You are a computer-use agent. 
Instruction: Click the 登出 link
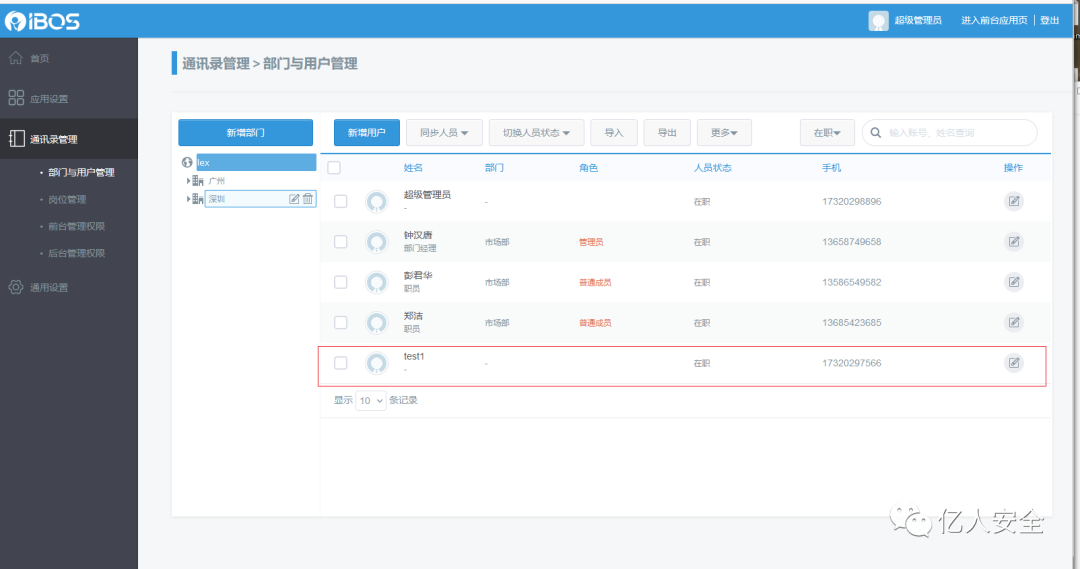click(1050, 21)
